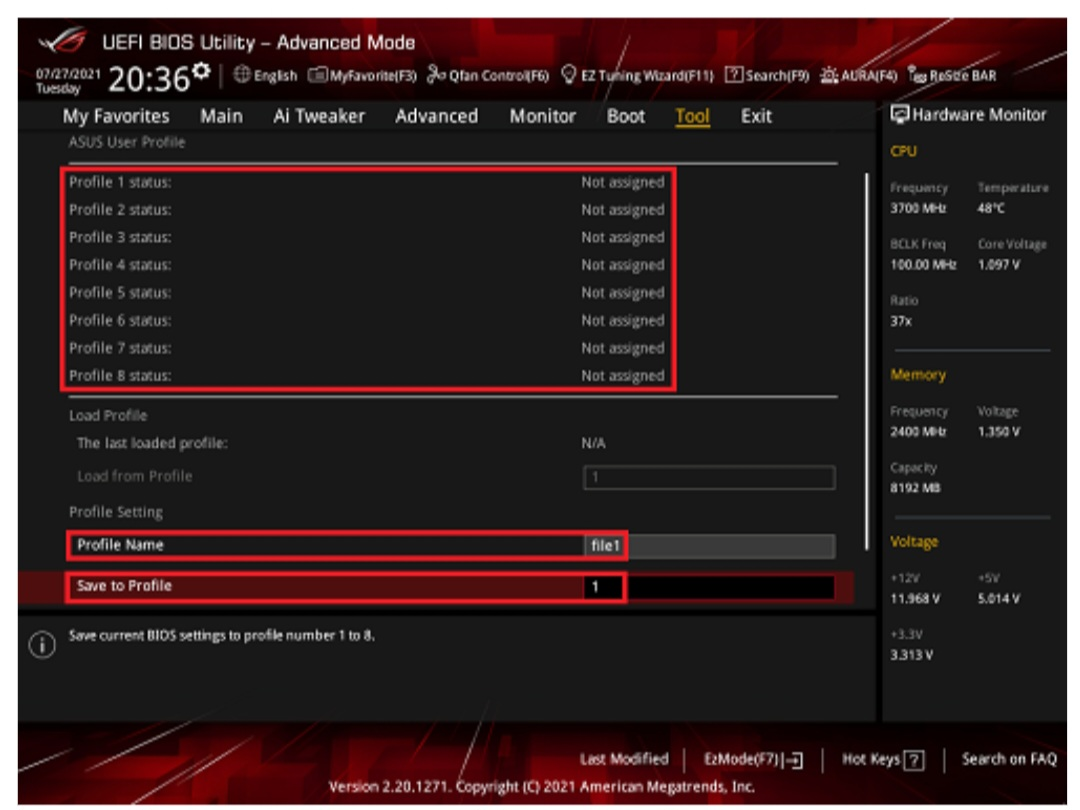Open the Ai Tweaker tab
Image resolution: width=1080 pixels, height=810 pixels.
click(x=319, y=116)
